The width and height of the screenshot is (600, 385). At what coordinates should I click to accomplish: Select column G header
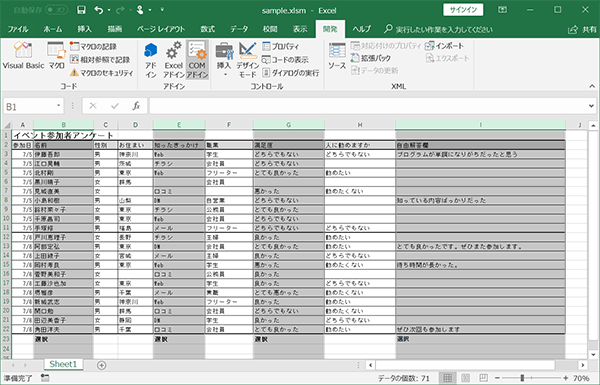[x=289, y=125]
